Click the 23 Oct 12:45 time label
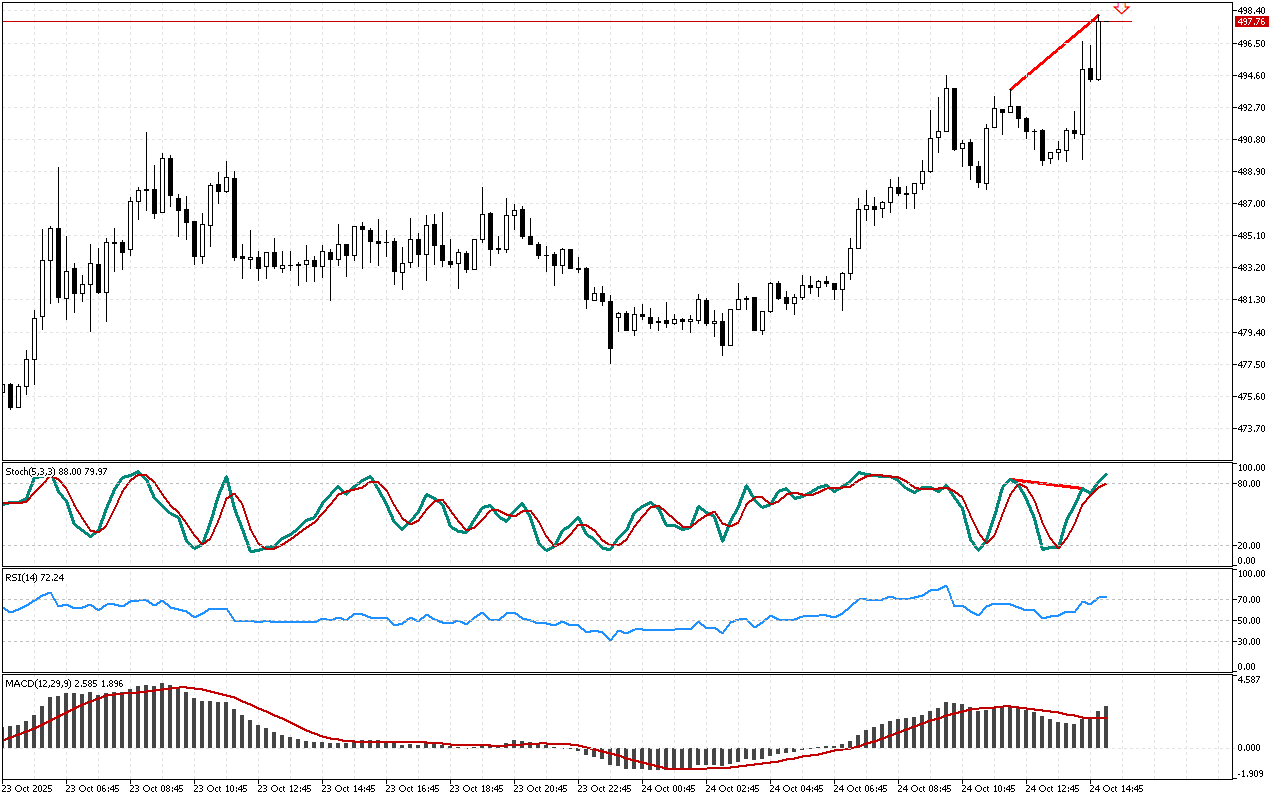The height and width of the screenshot is (800, 1280). click(x=287, y=789)
